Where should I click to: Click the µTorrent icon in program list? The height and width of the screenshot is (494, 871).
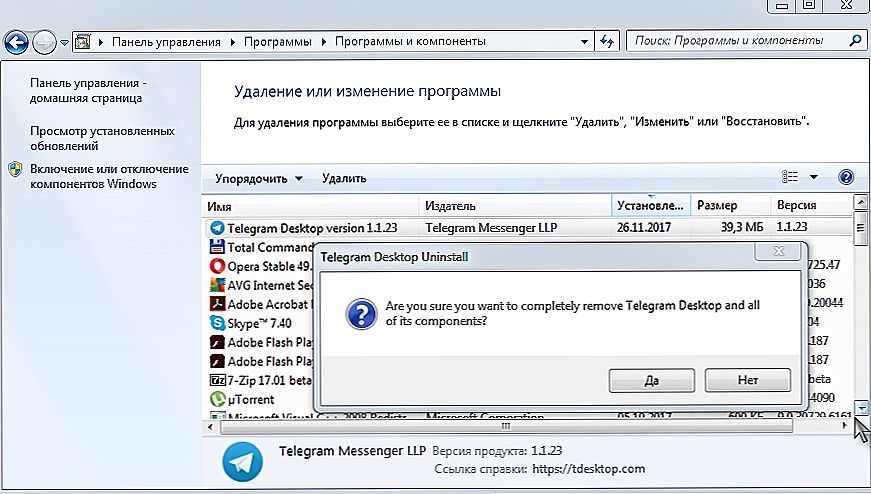[x=217, y=399]
